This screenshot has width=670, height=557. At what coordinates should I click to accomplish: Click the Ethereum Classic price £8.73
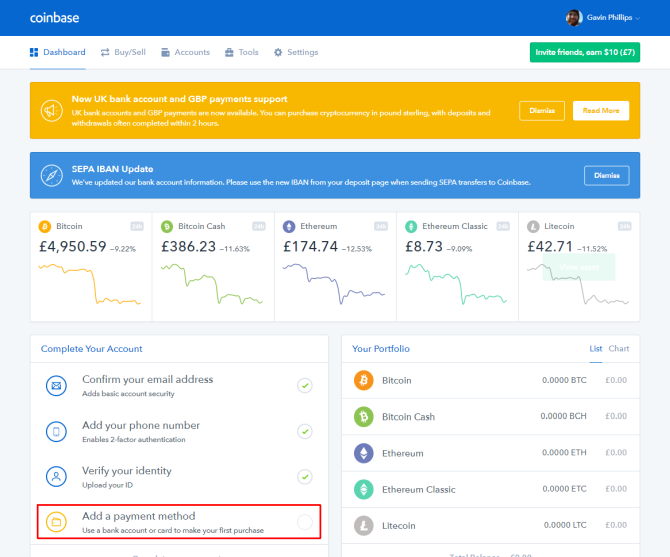pos(424,246)
